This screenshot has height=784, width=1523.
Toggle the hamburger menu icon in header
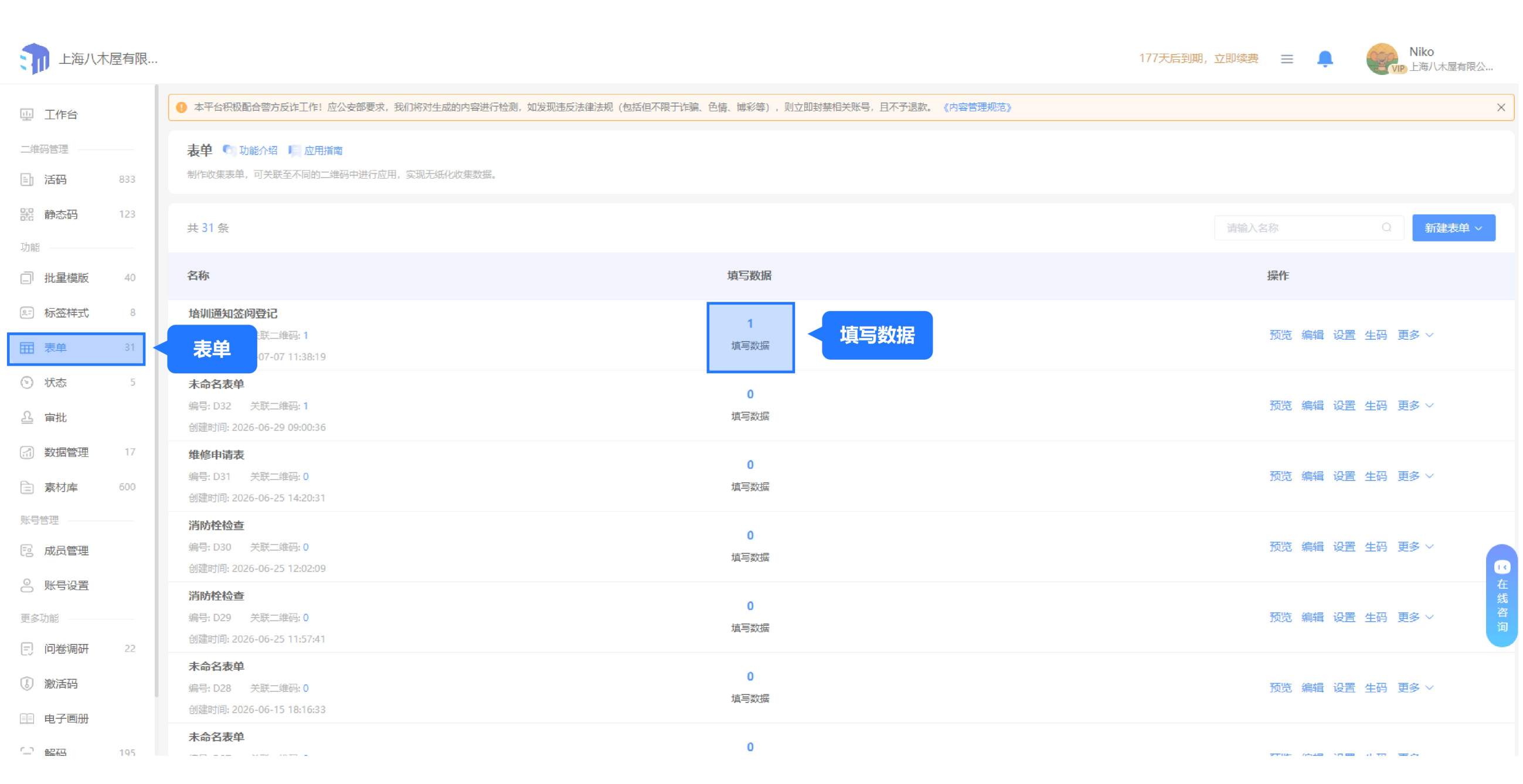[1287, 59]
